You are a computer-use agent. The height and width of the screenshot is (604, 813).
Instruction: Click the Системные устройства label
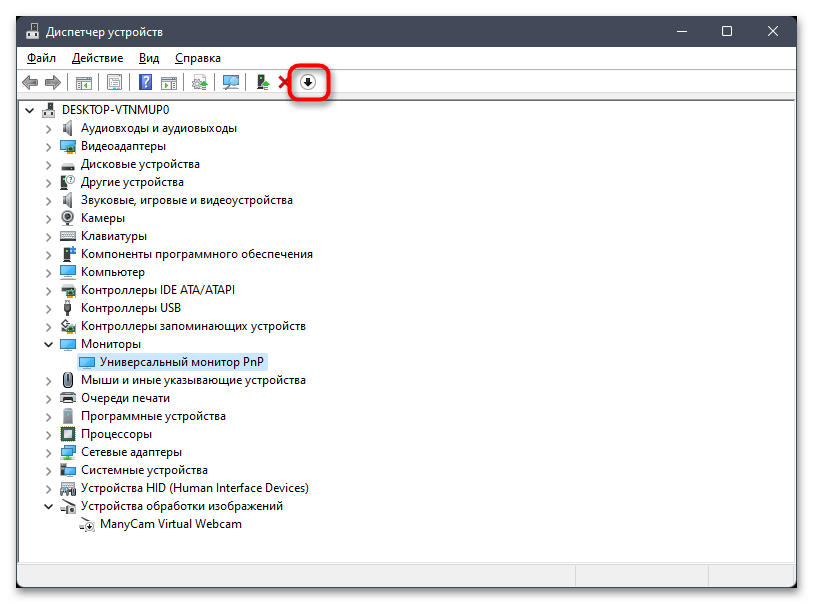144,470
